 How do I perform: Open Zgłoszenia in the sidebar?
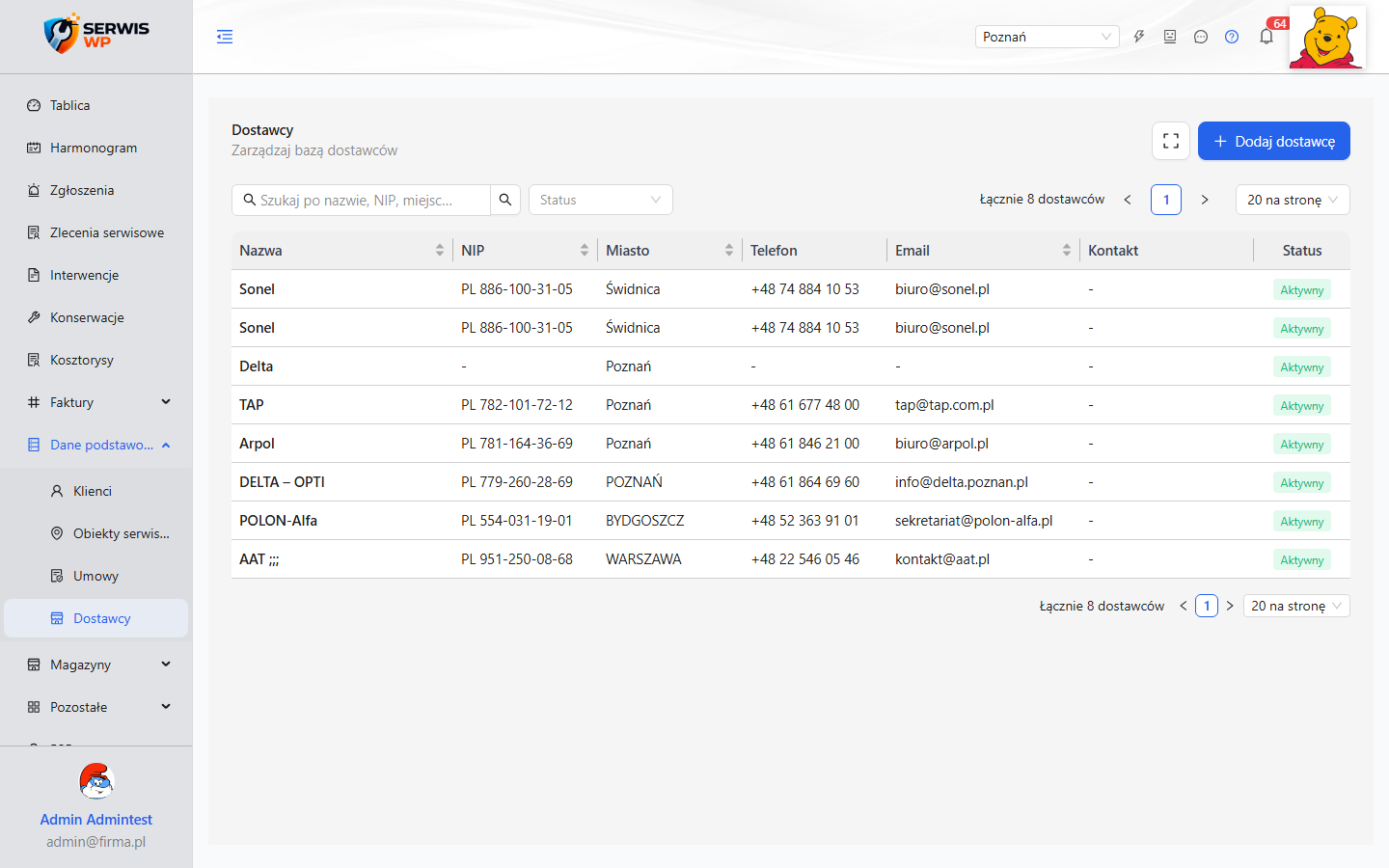pos(96,190)
